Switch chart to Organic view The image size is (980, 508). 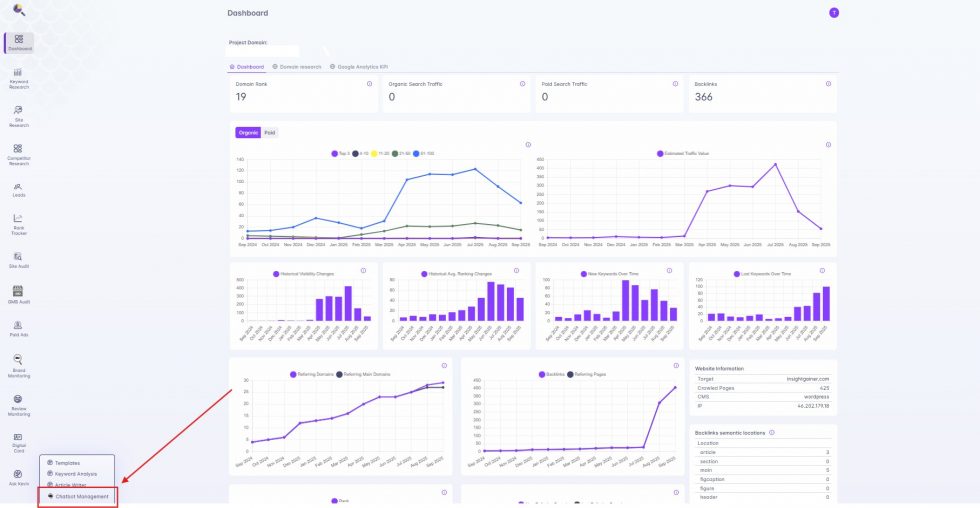point(248,132)
